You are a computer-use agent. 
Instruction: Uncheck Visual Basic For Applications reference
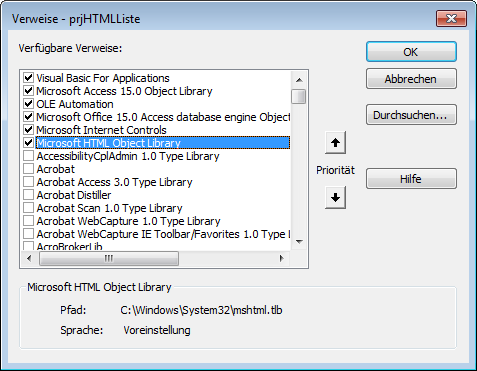(x=28, y=78)
